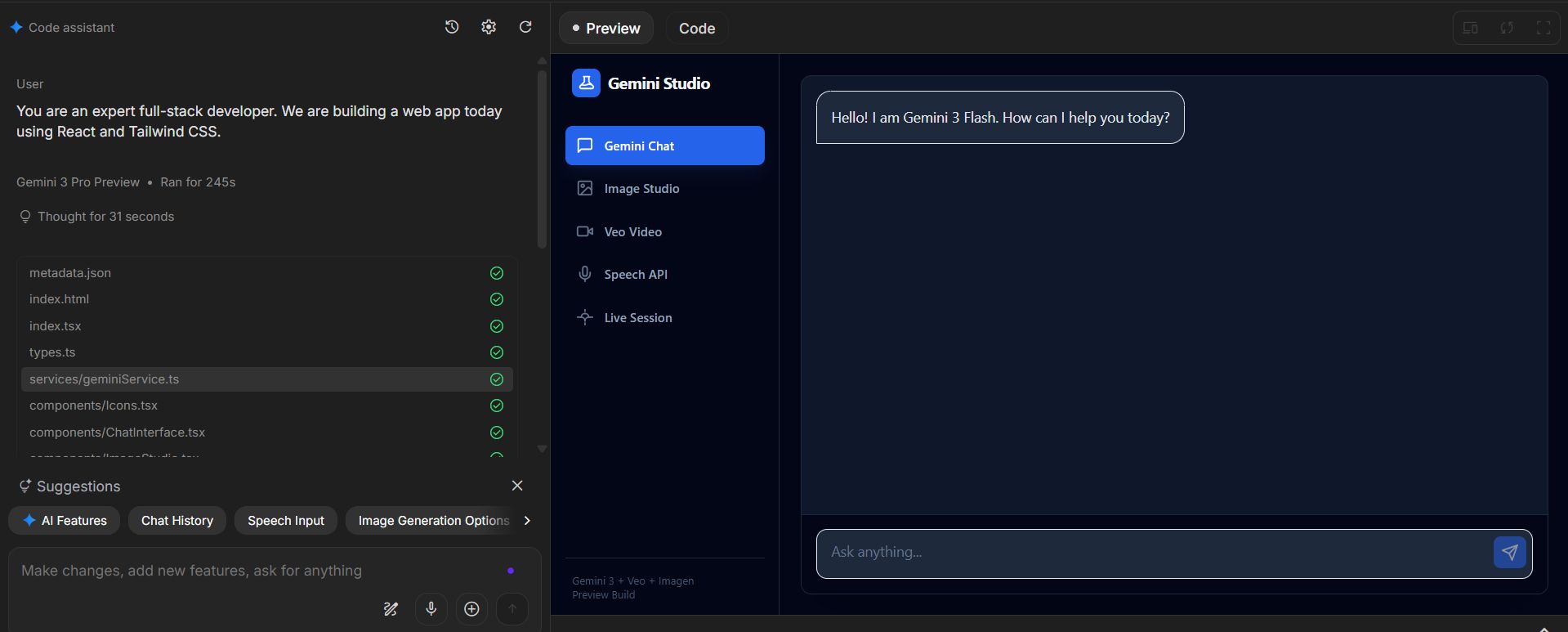Click Gemini 3 Pro Preview label
Screen dimensions: 1568x632
[78, 182]
